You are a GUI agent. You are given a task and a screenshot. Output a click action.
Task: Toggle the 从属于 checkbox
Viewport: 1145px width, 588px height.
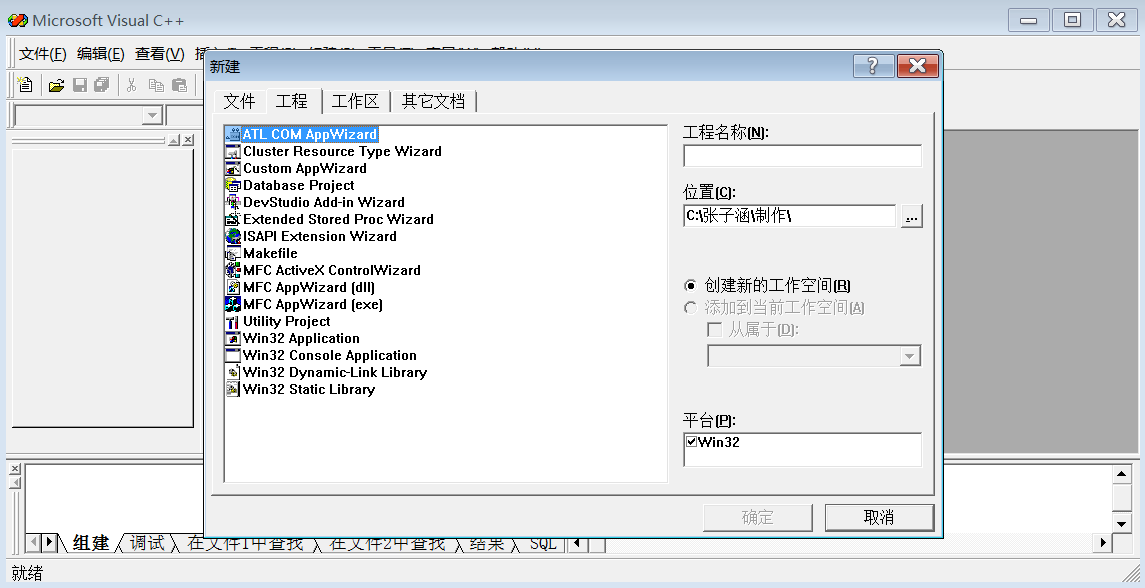(x=715, y=330)
